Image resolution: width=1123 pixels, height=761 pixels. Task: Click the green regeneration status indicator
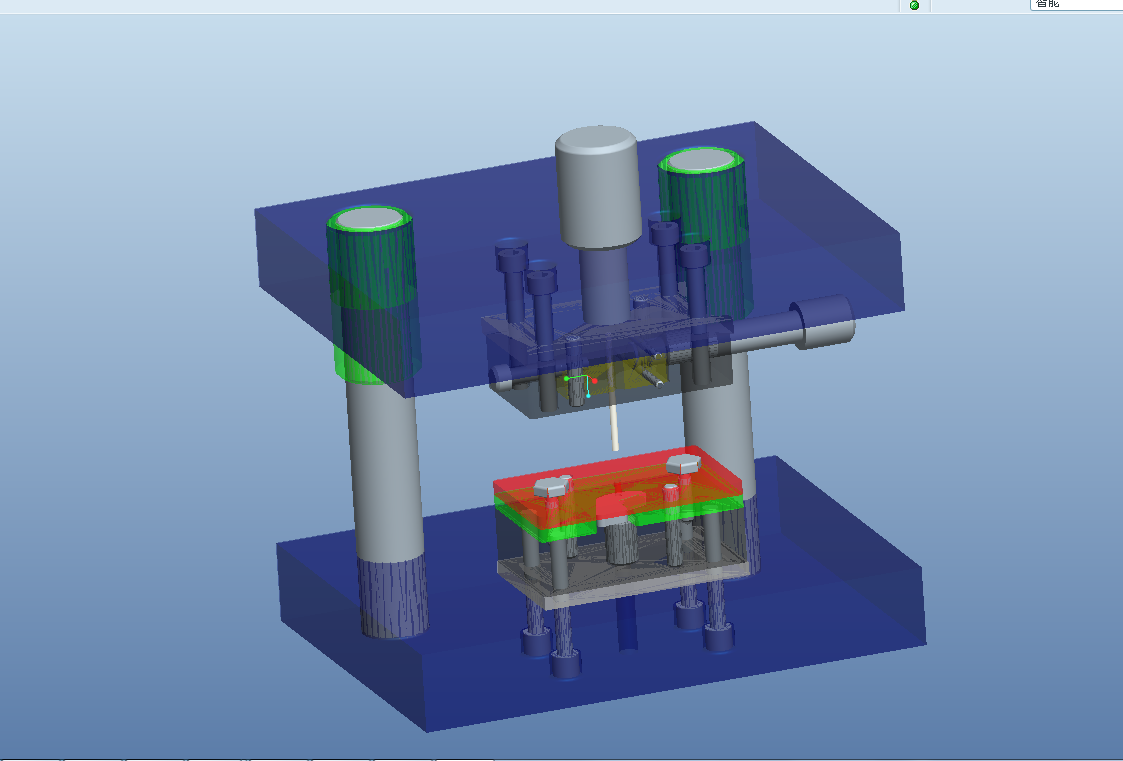914,5
